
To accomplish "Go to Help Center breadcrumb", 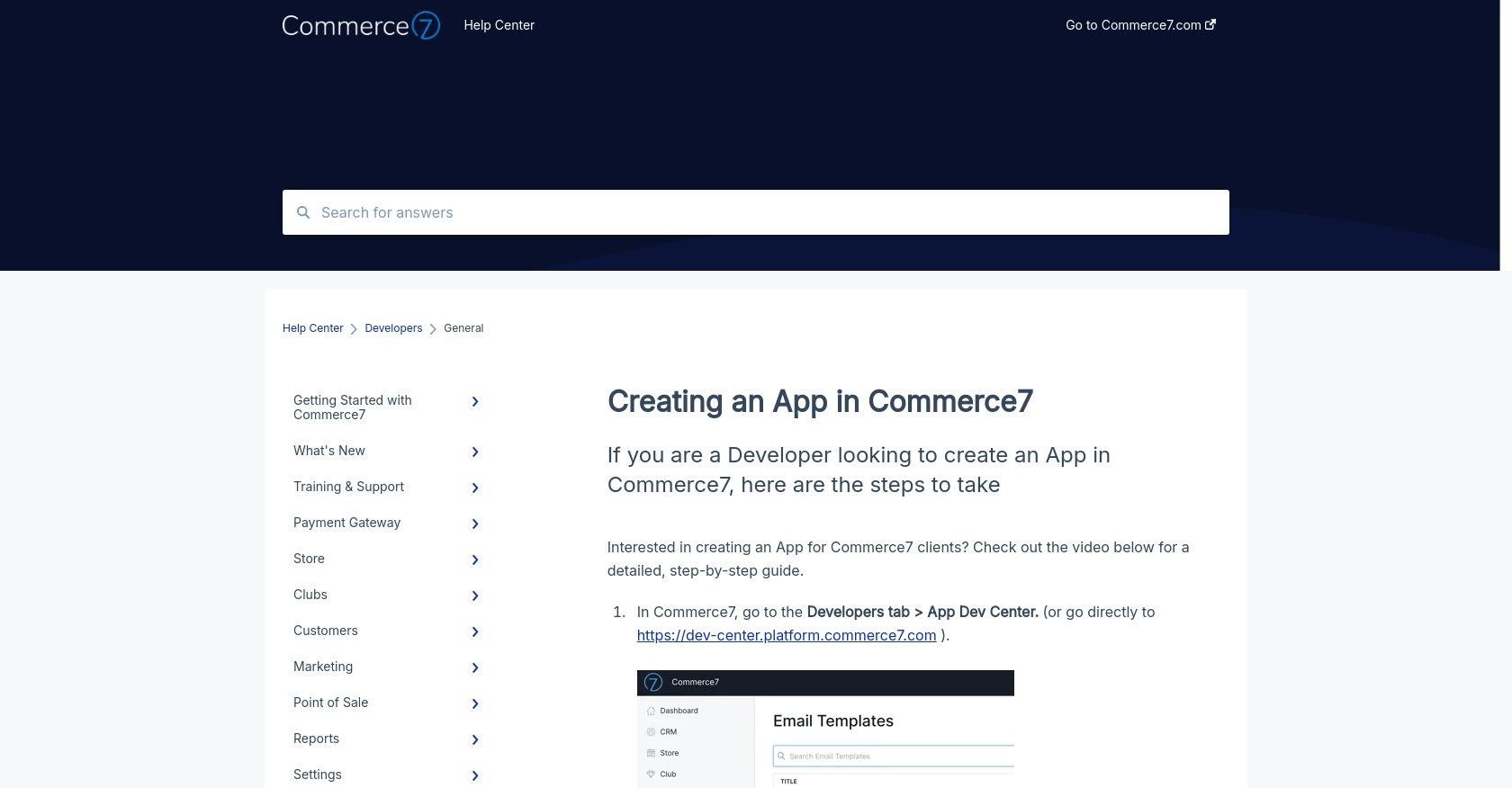I will tap(312, 328).
